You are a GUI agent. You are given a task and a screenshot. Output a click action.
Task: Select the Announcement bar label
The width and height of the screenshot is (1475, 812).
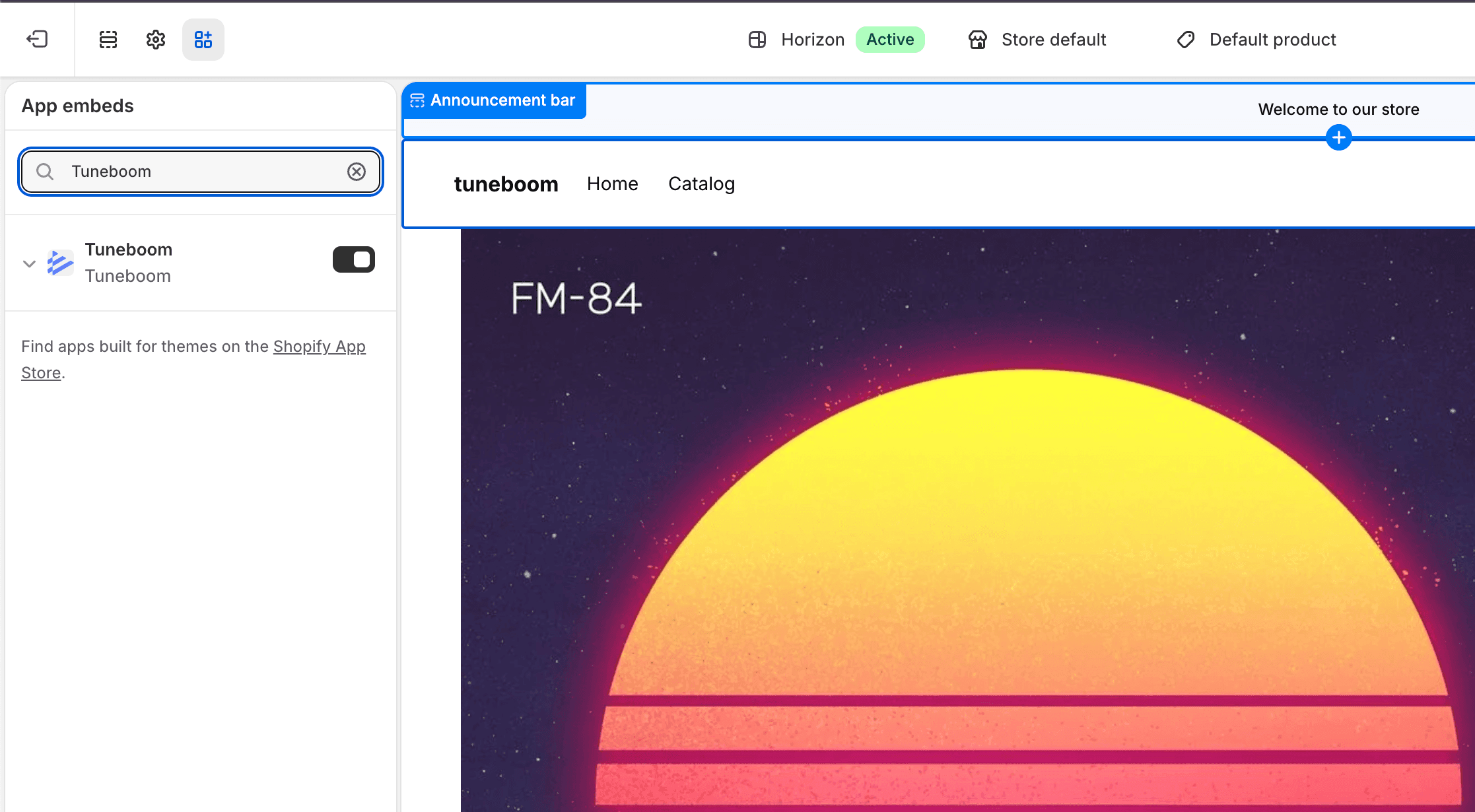pyautogui.click(x=502, y=100)
